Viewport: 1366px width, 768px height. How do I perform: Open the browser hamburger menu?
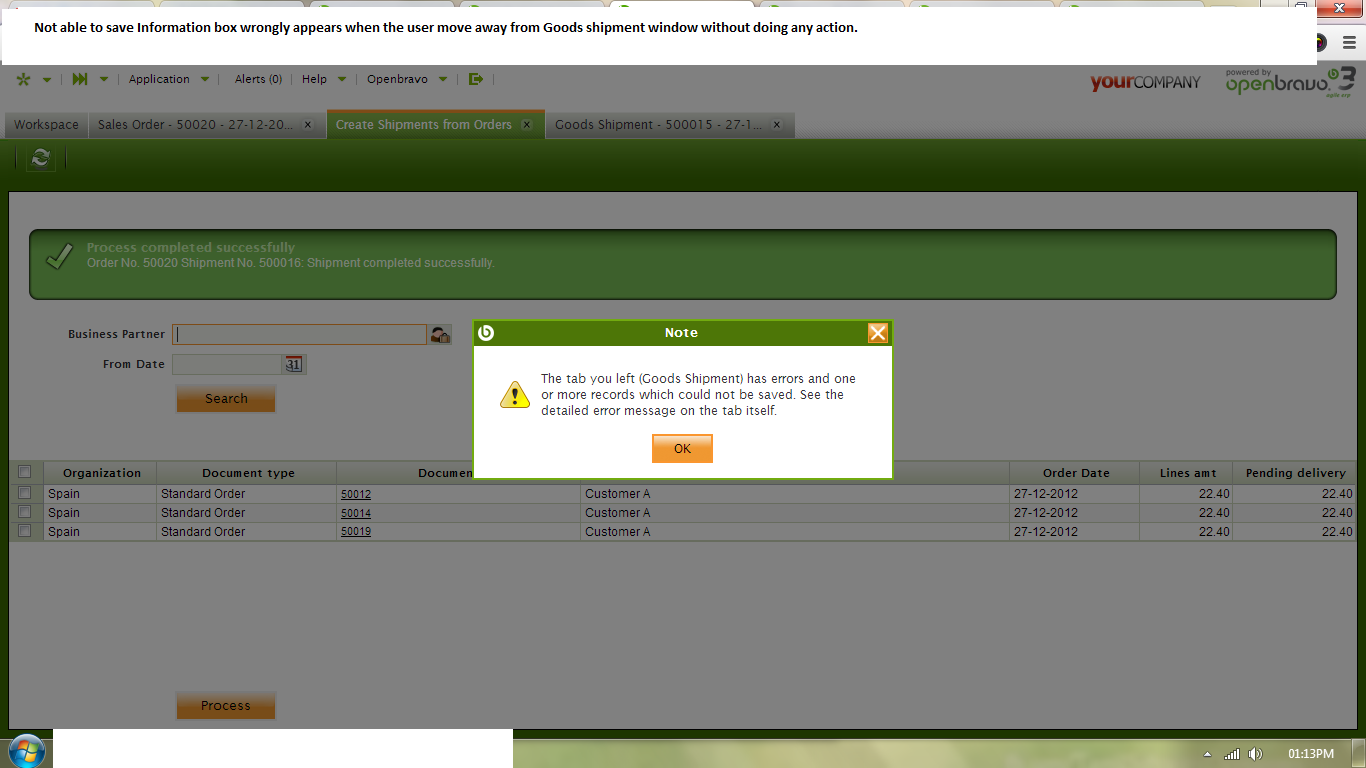pos(1349,43)
